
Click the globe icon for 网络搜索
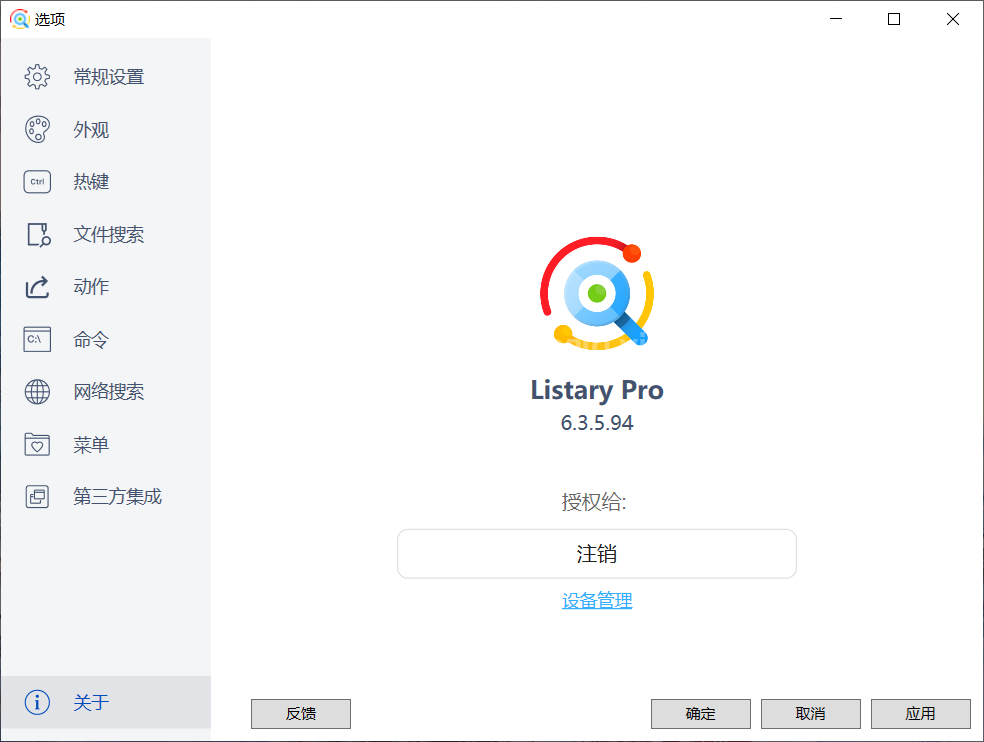[37, 392]
